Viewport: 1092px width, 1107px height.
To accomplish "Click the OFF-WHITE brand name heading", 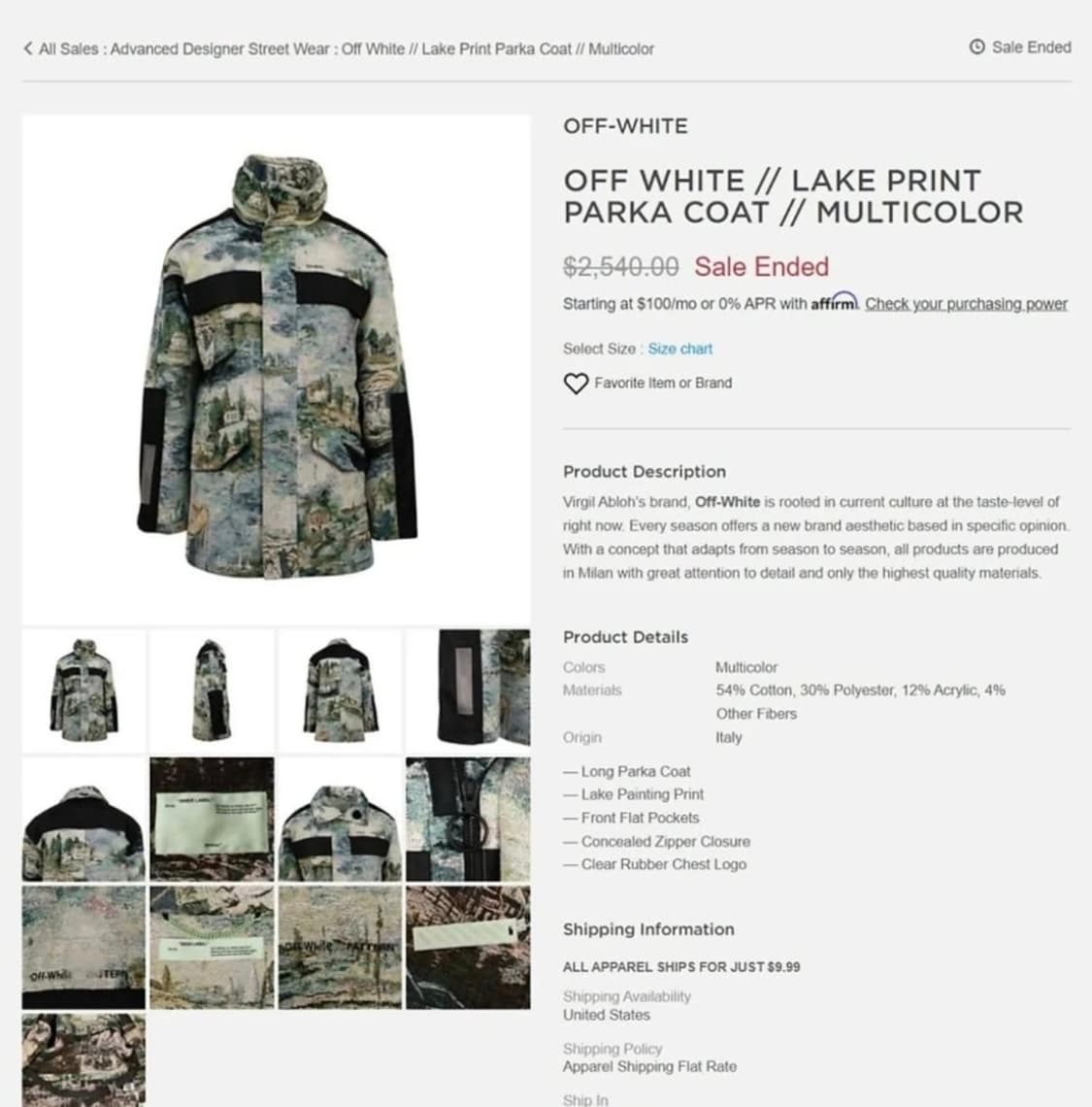I will point(625,126).
